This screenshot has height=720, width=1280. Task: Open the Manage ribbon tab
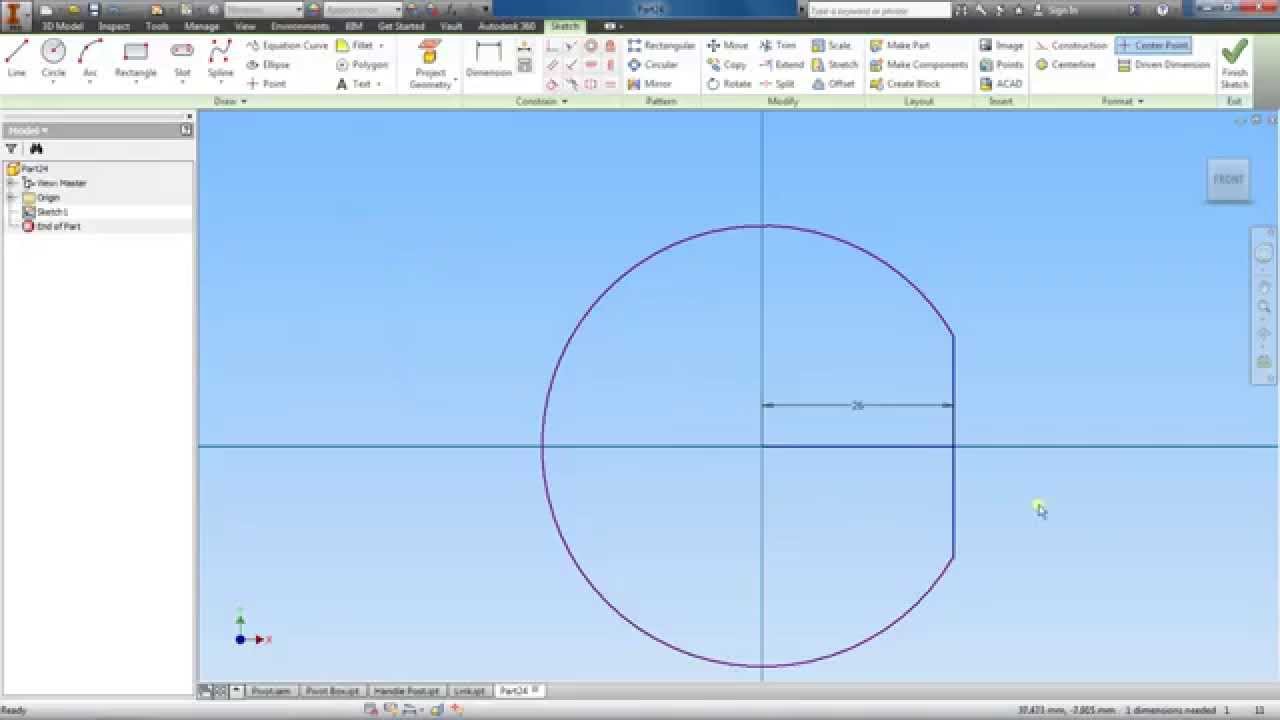click(201, 26)
